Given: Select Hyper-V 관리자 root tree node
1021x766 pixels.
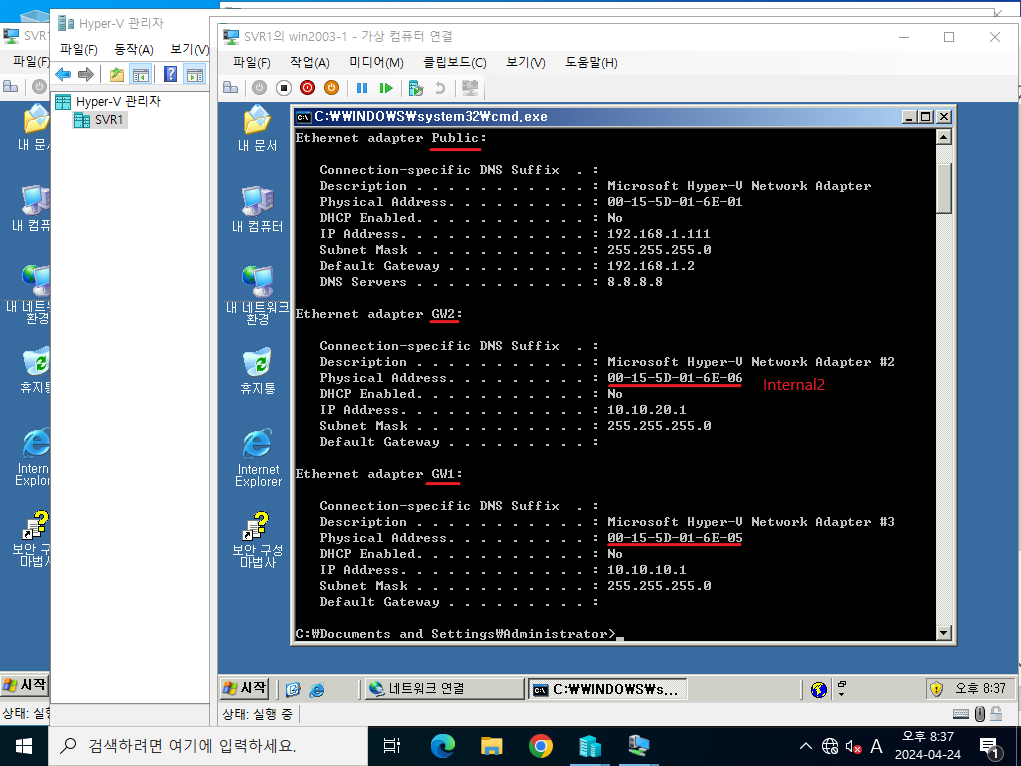Looking at the screenshot, I should point(109,102).
